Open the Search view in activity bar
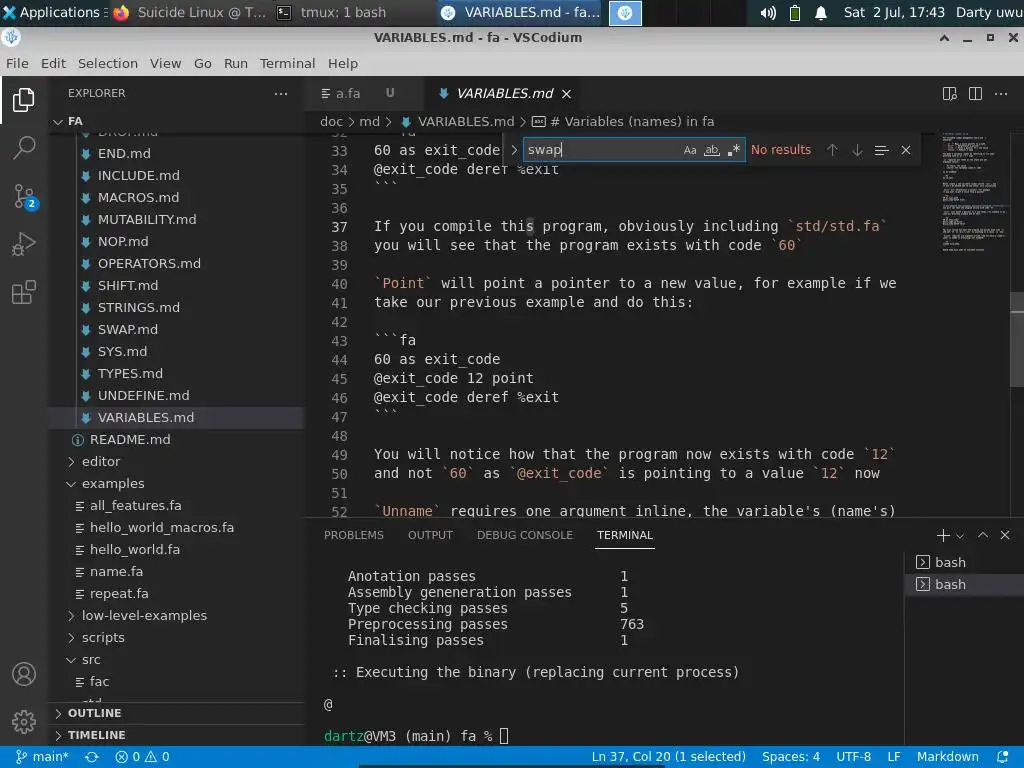Screen dimensions: 1024x768 pyautogui.click(x=24, y=148)
